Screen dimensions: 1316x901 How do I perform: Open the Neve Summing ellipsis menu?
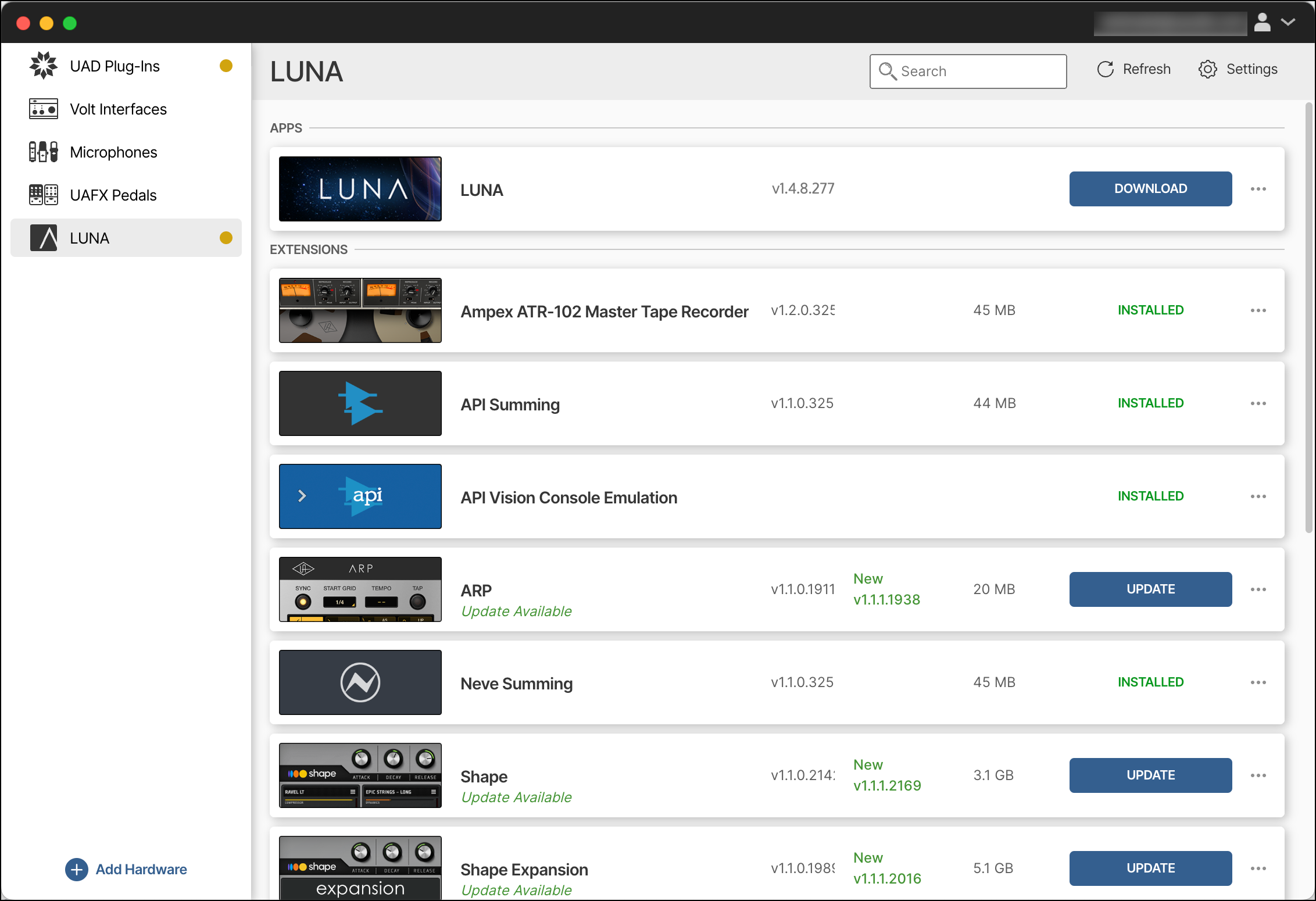[x=1258, y=682]
